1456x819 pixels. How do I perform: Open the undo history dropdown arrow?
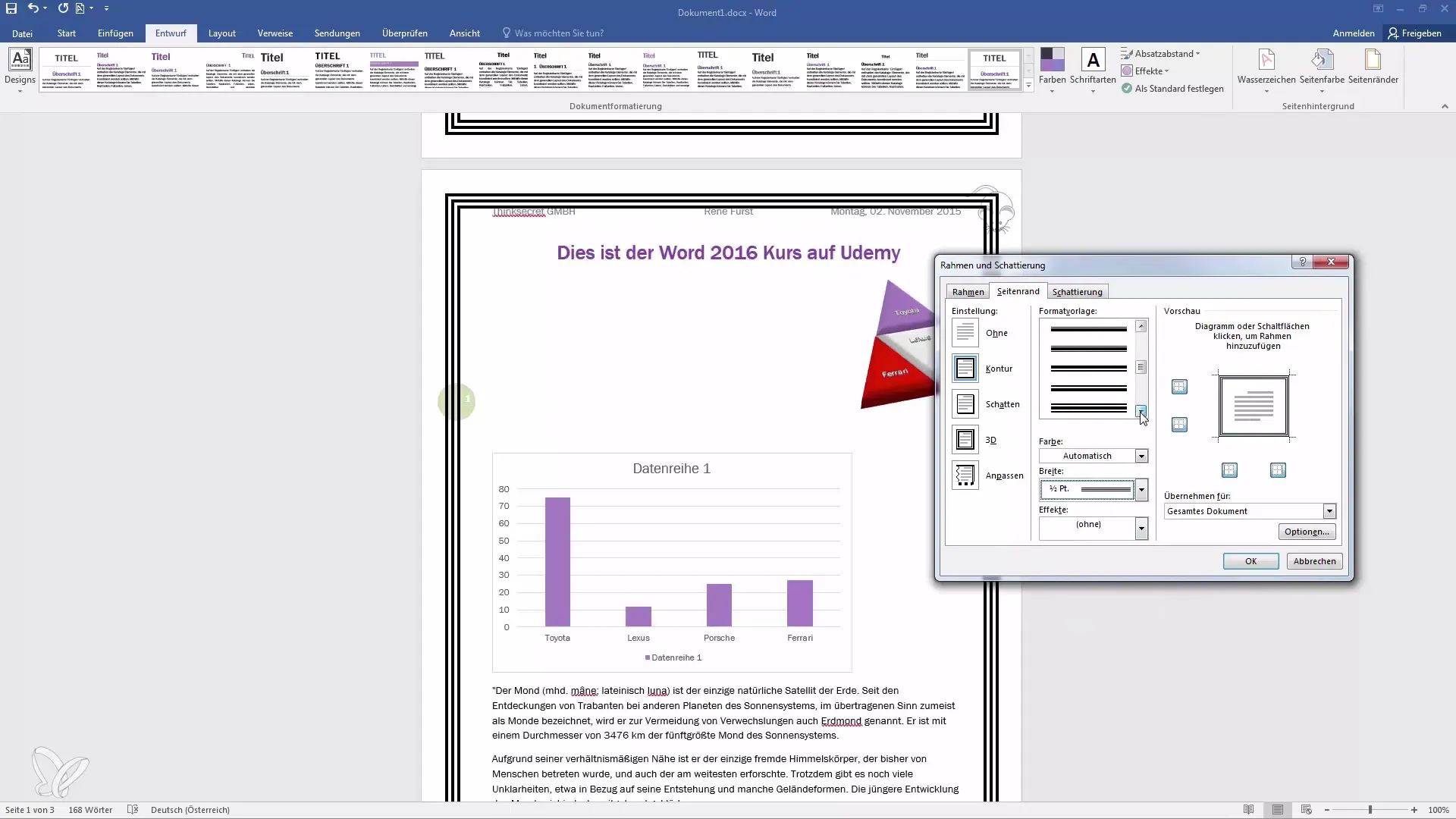45,8
